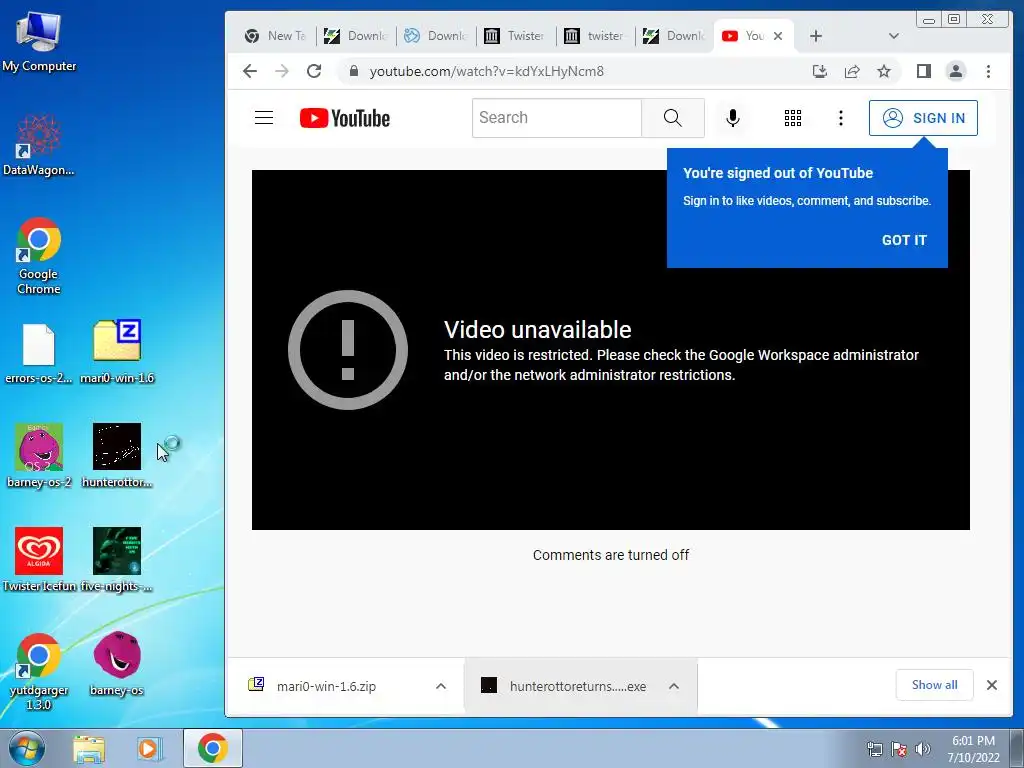The height and width of the screenshot is (768, 1024).
Task: Open the YouTube hamburger guide menu
Action: [x=264, y=118]
